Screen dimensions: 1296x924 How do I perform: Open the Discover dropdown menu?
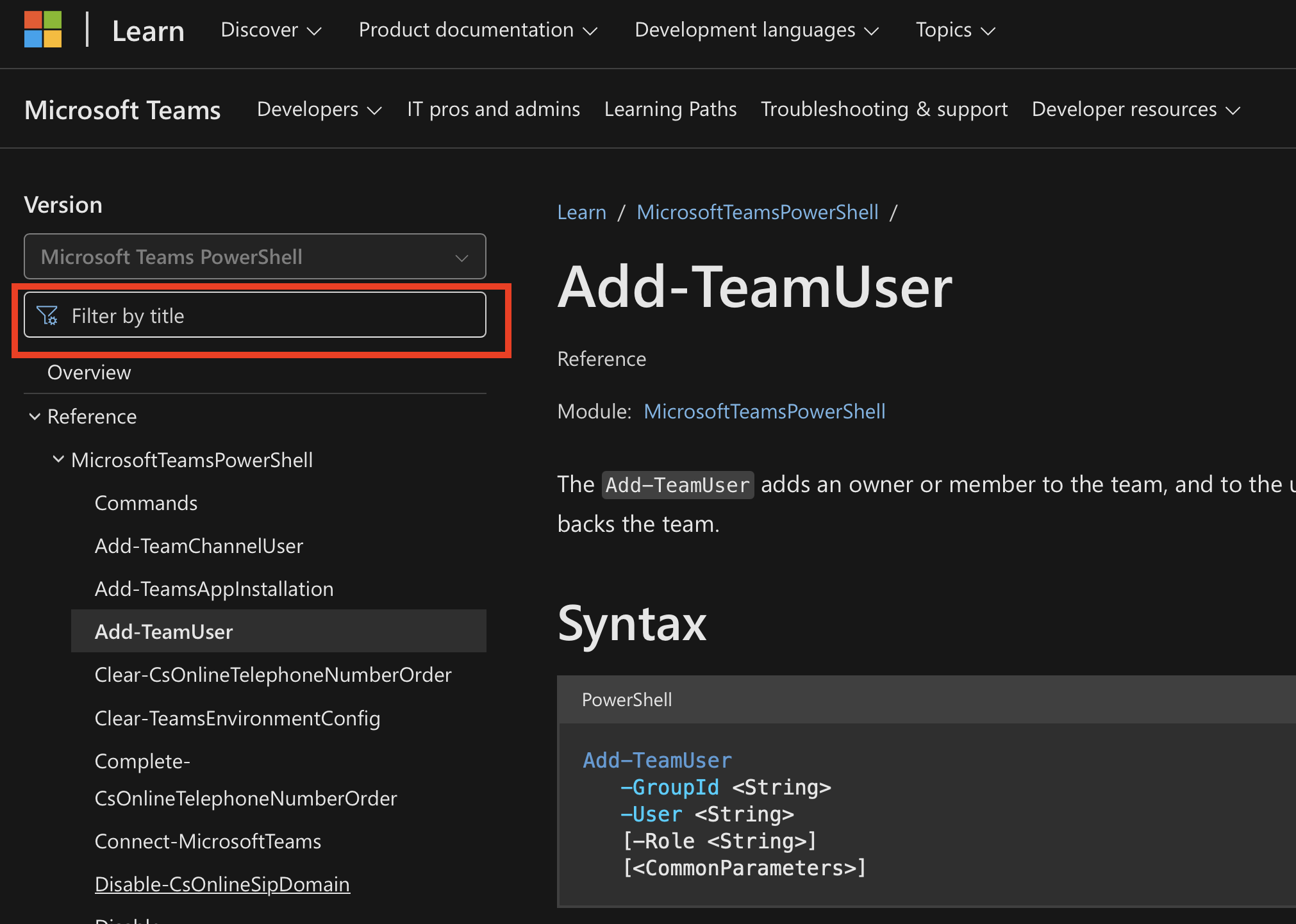[270, 29]
